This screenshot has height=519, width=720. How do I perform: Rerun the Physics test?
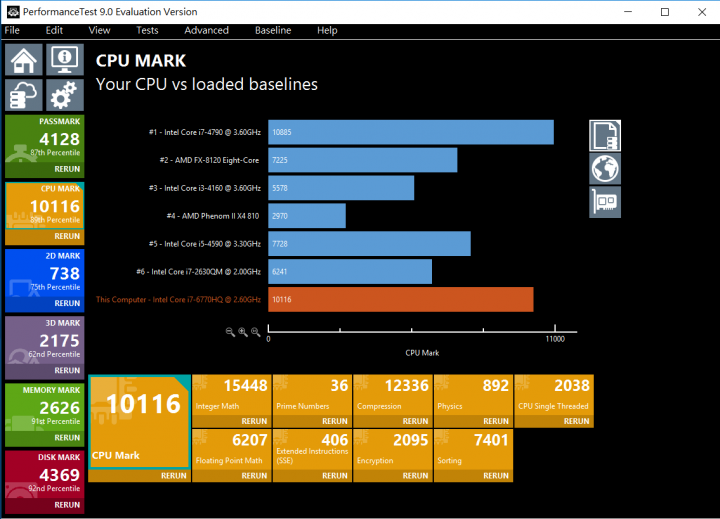click(496, 421)
